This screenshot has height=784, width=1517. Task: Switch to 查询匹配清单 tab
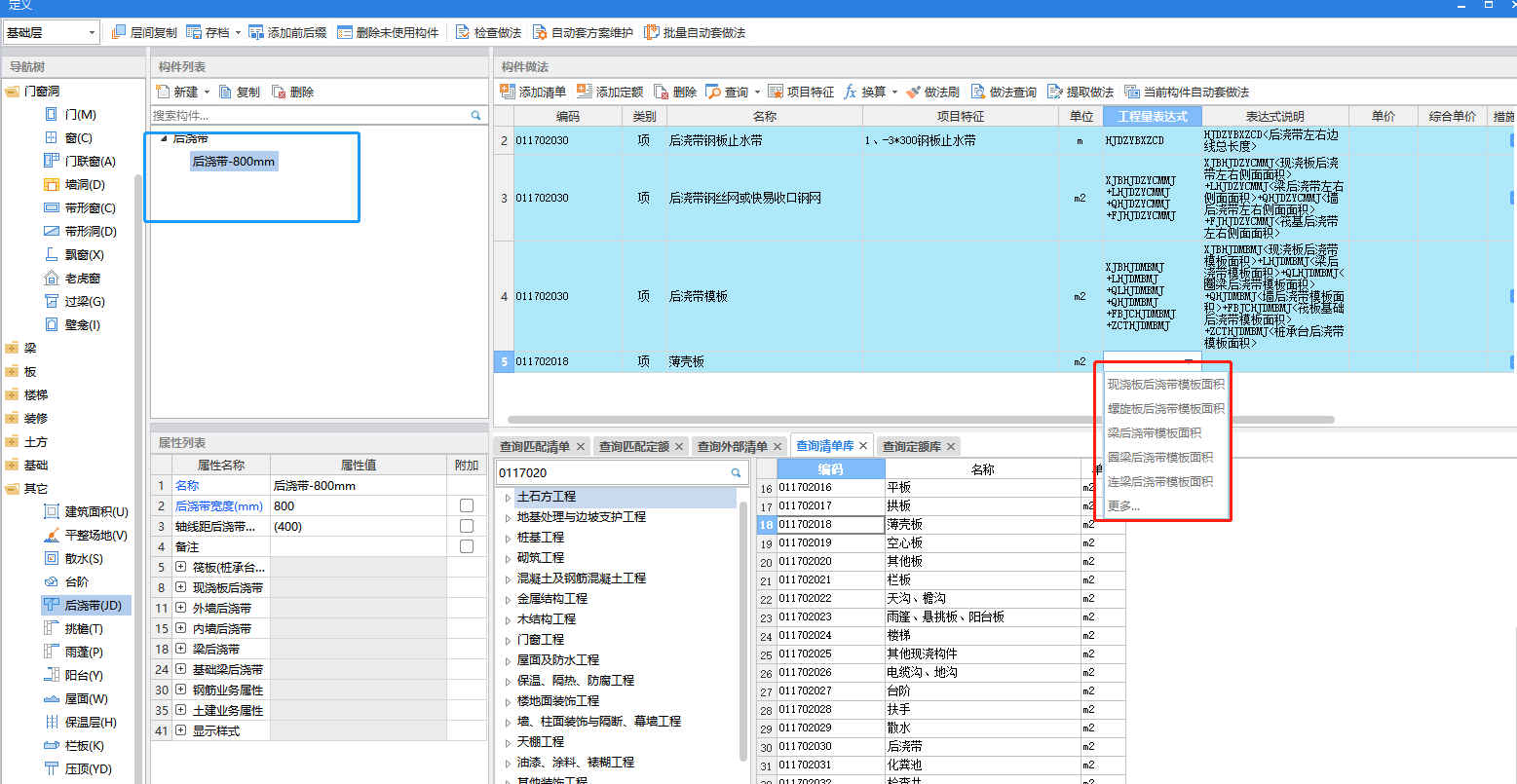click(x=535, y=446)
